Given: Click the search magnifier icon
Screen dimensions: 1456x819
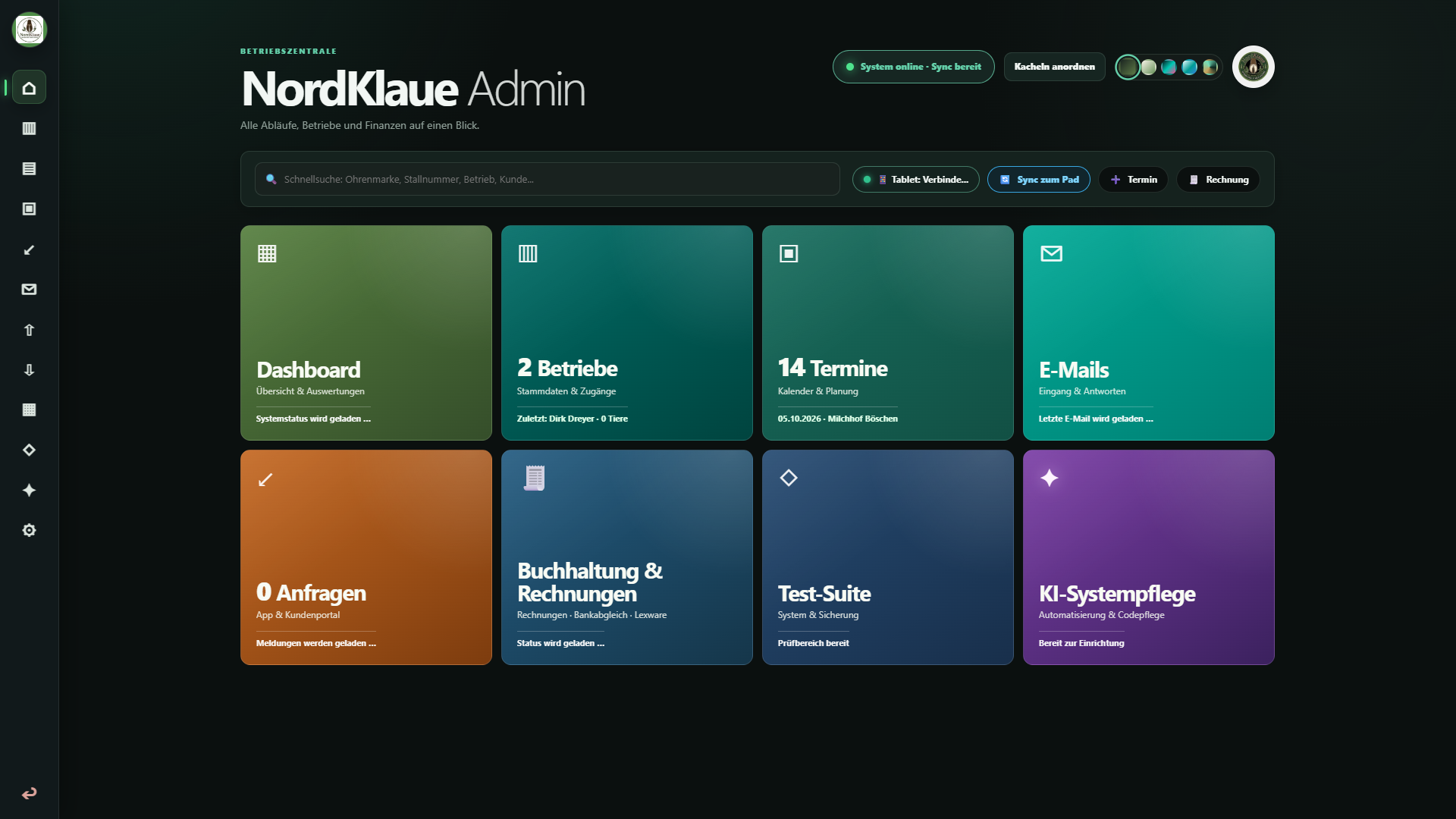Looking at the screenshot, I should pos(271,180).
